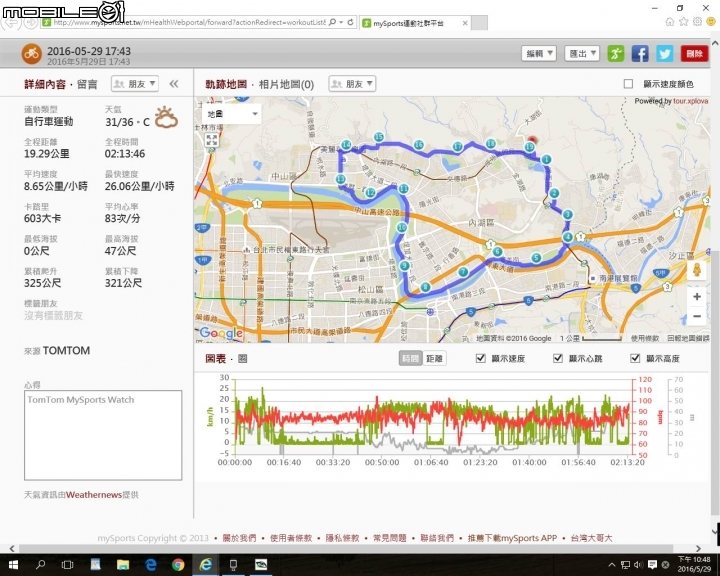720x576 pixels.
Task: Share workout to mySports green runner icon
Action: [616, 53]
